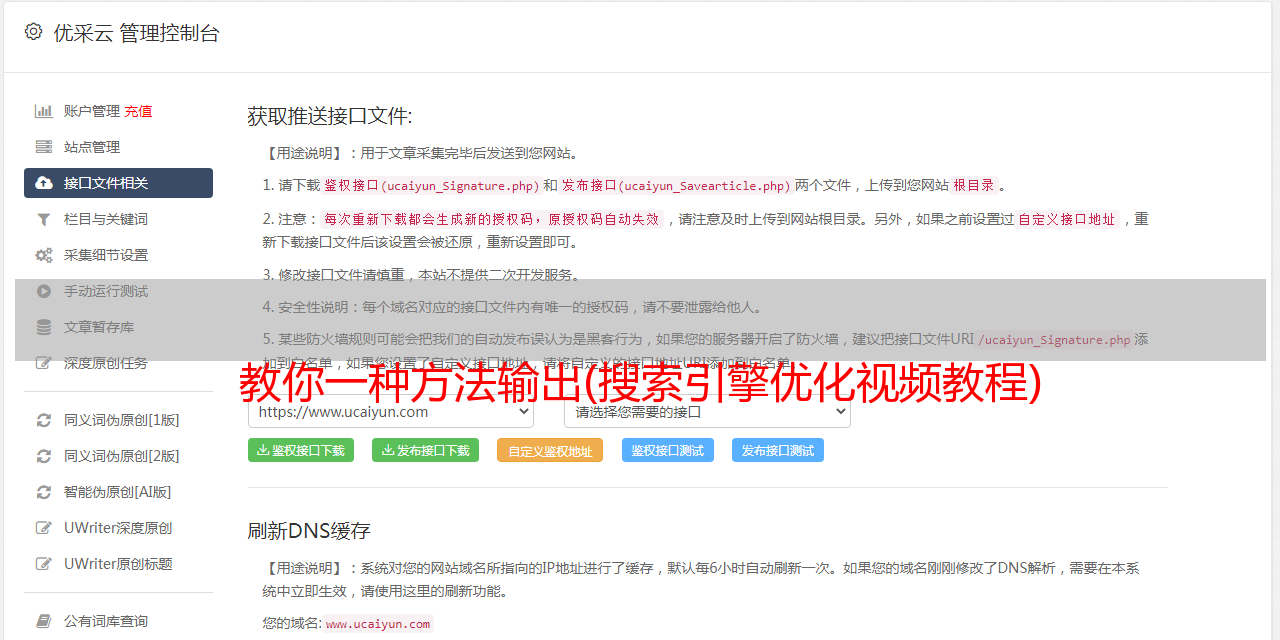1280x640 pixels.
Task: Expand the https://www.ucaiyun.com site dropdown
Action: point(391,411)
